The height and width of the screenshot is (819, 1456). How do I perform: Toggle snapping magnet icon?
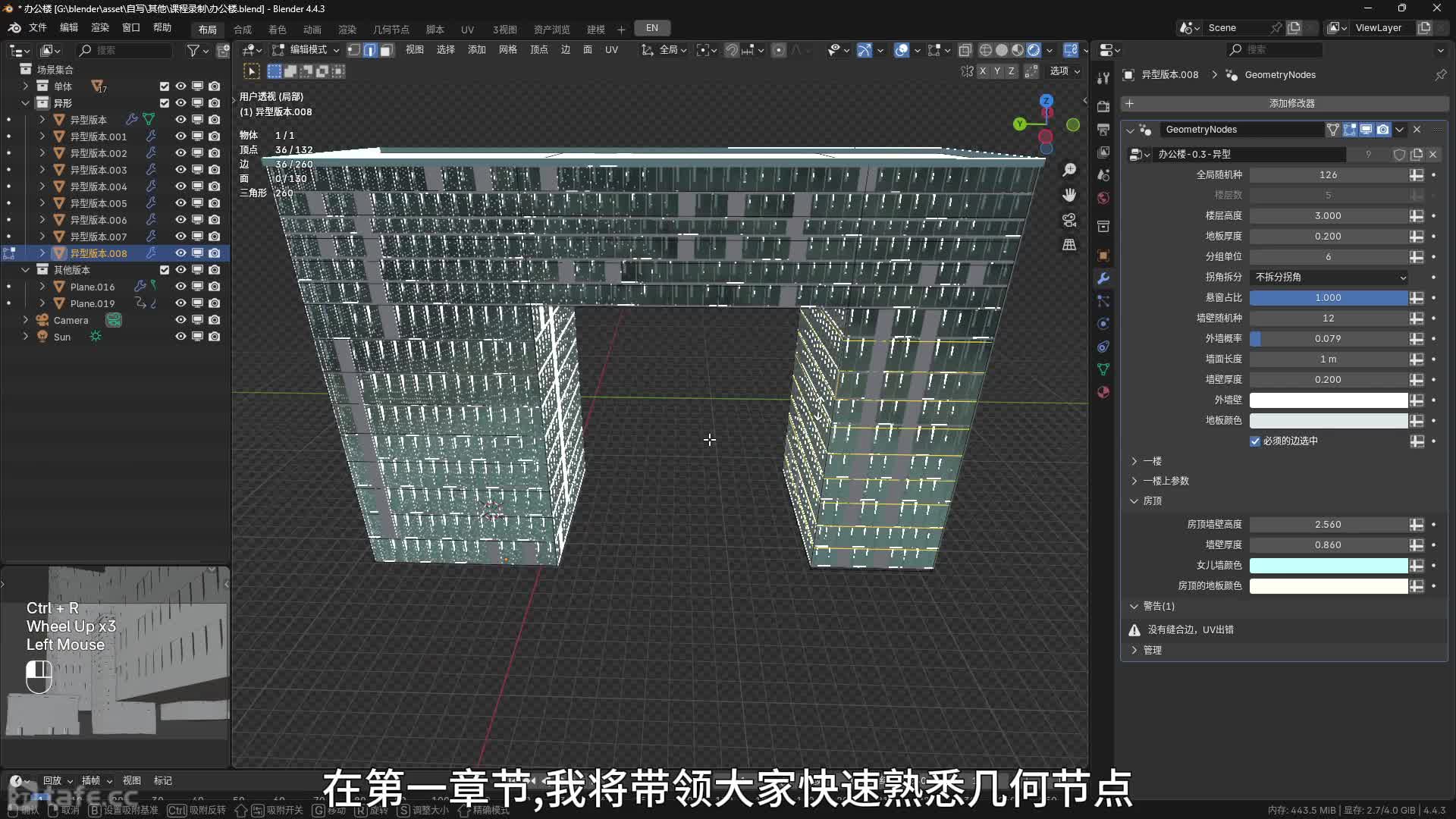point(731,50)
